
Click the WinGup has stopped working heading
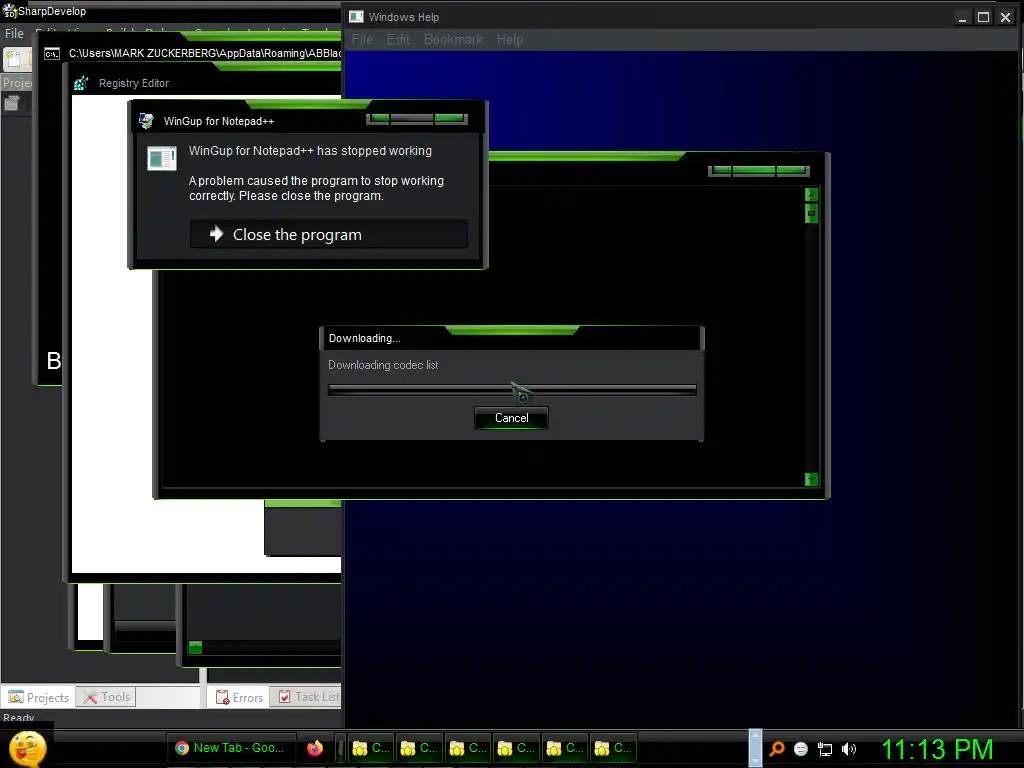point(310,151)
